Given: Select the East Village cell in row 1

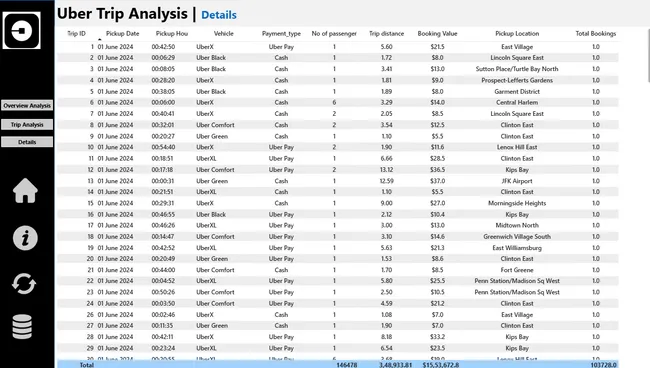Looking at the screenshot, I should pos(517,47).
